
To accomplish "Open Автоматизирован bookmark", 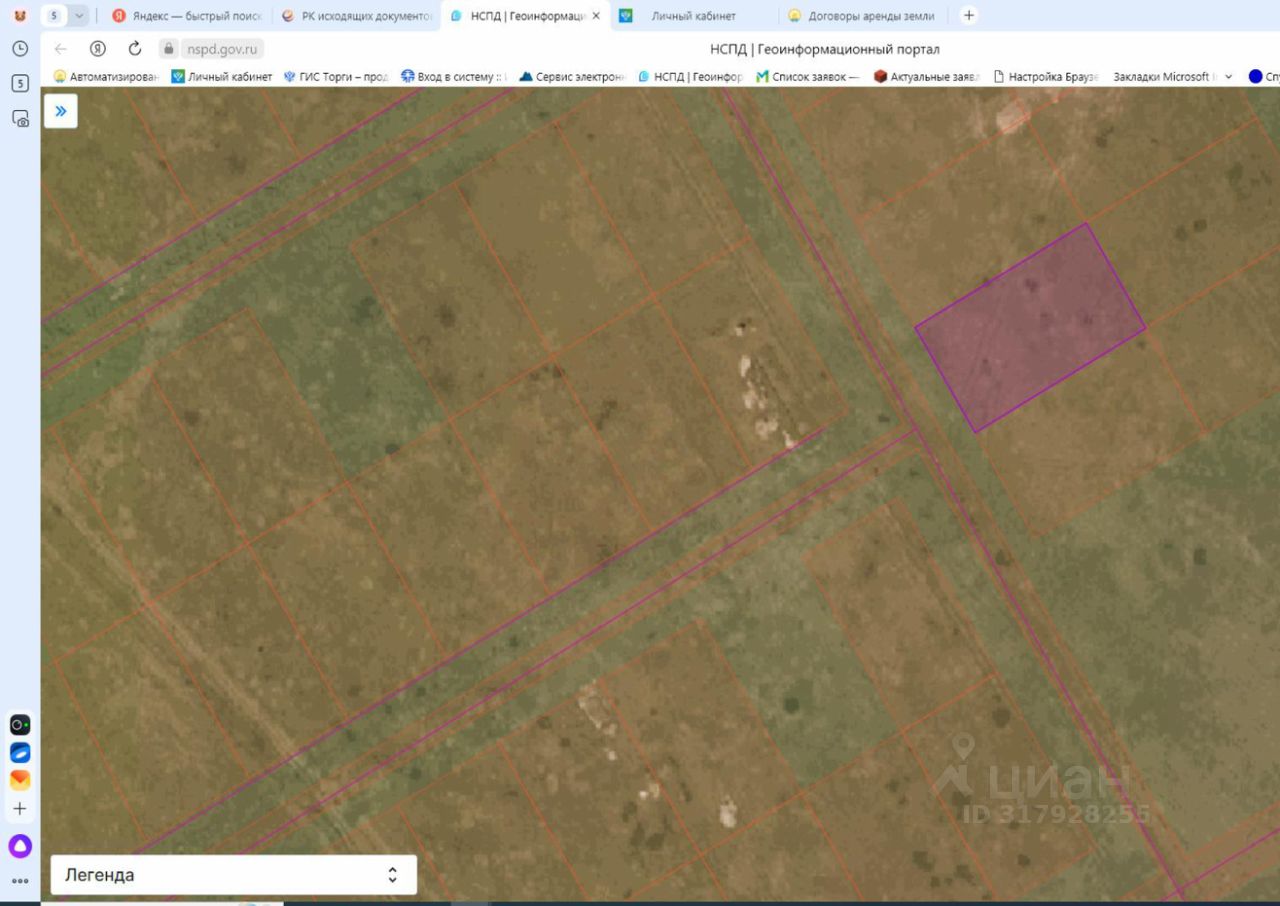I will tap(106, 76).
